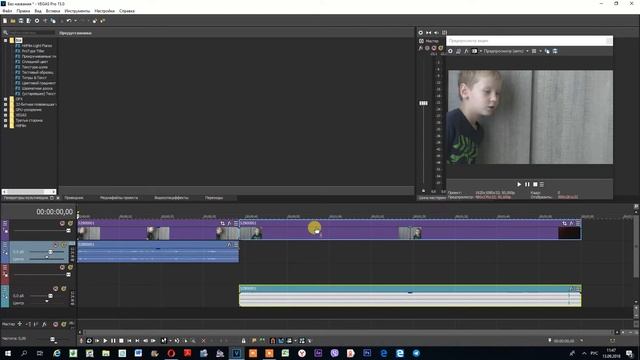Mute the second audio track

(x=56, y=289)
